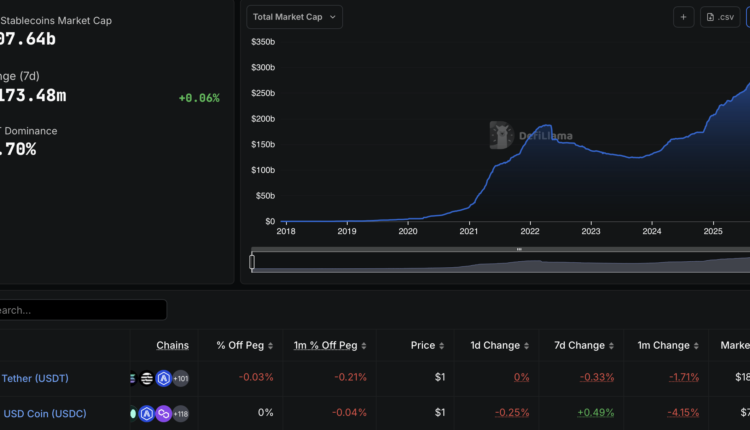
Task: Open the Total Market Cap dropdown
Action: (294, 17)
